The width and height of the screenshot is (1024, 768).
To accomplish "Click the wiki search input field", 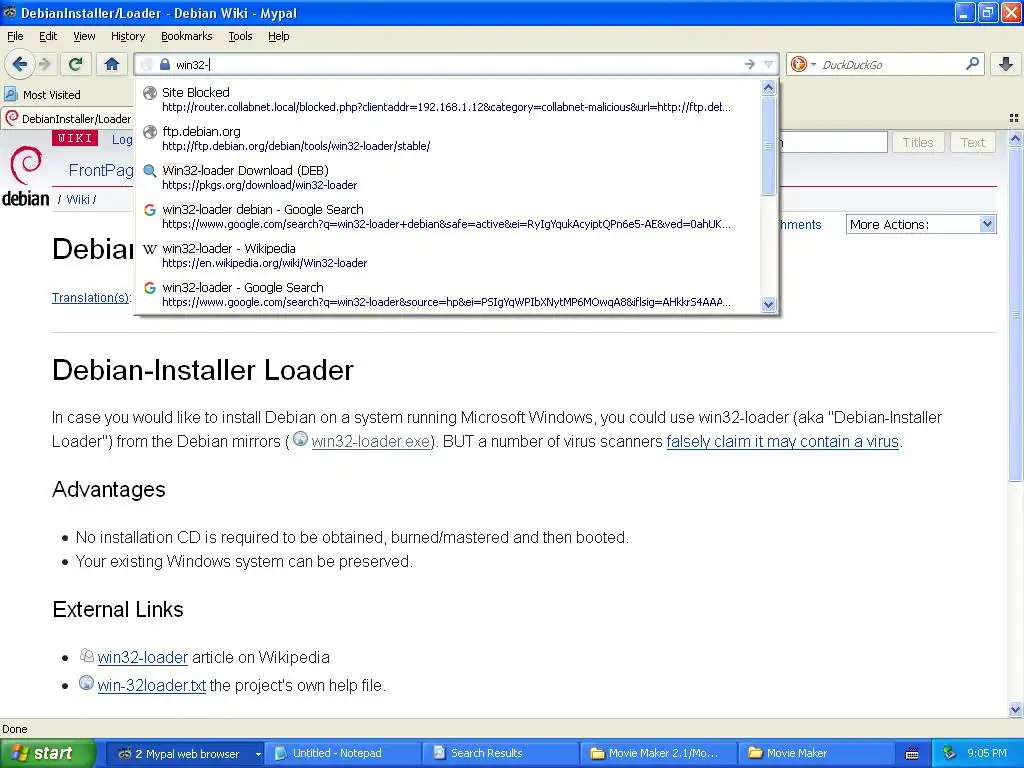I will point(833,142).
